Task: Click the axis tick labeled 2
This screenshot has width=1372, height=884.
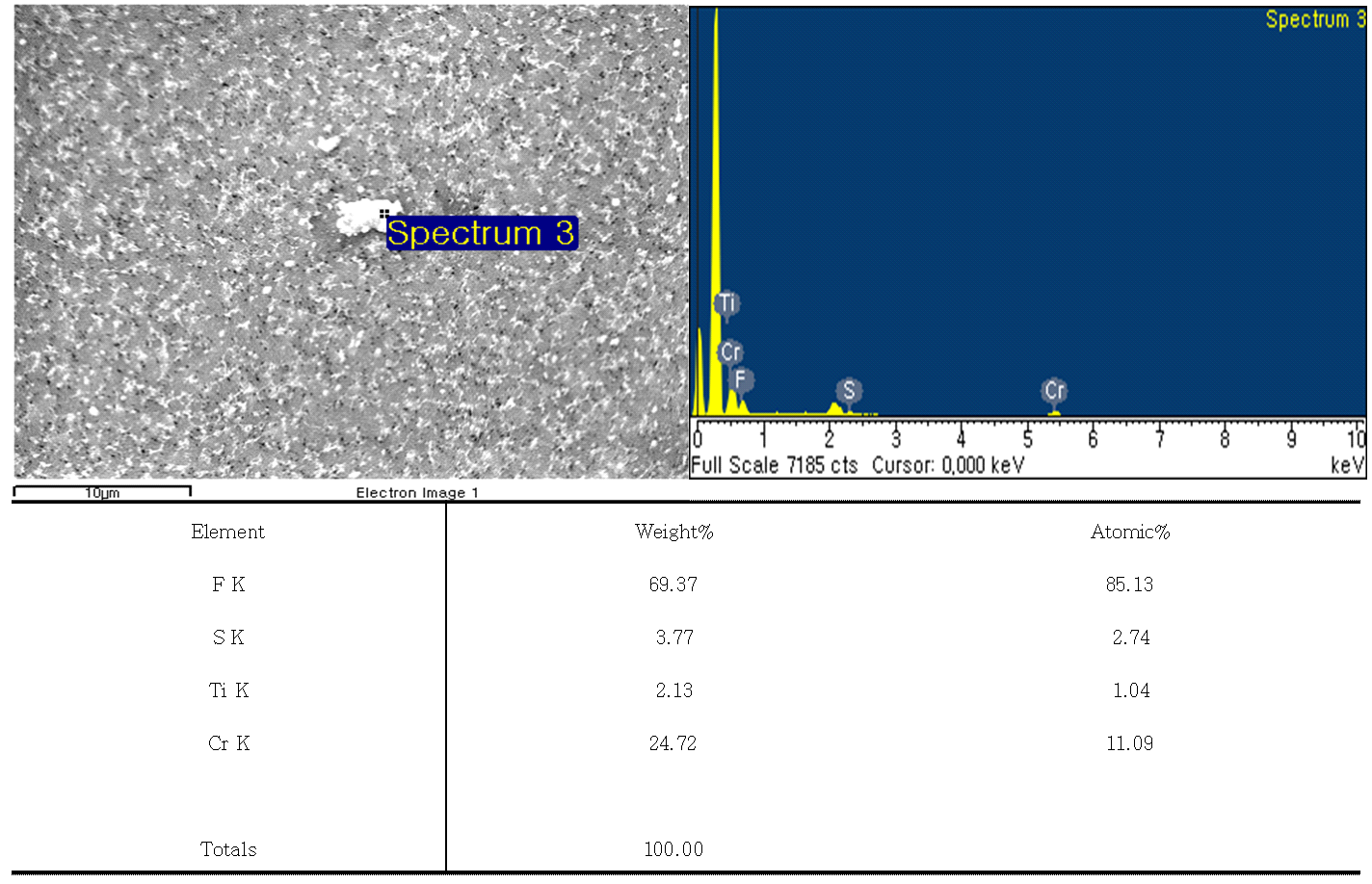Action: [830, 439]
